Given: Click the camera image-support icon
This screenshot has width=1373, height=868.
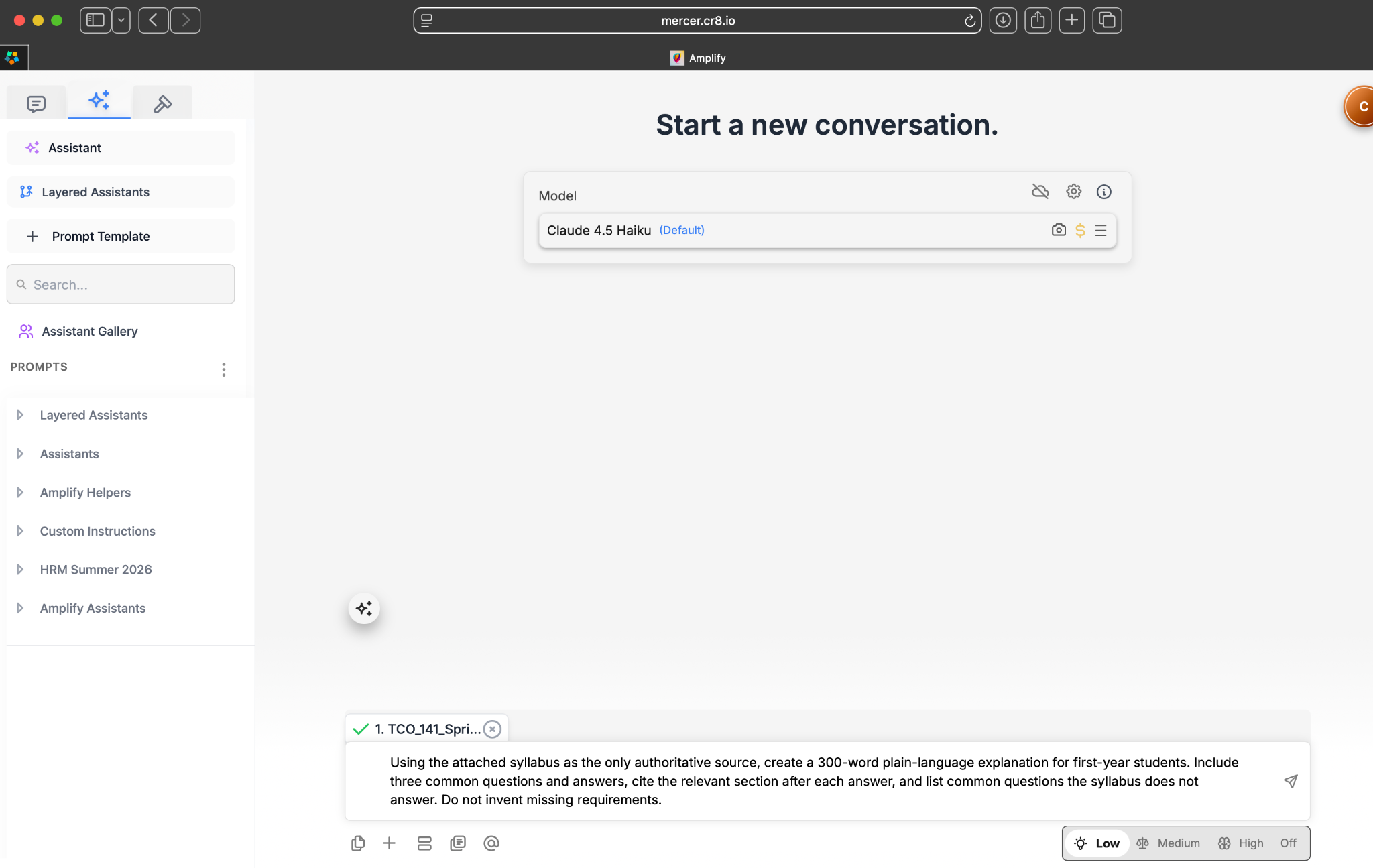Looking at the screenshot, I should click(1059, 230).
